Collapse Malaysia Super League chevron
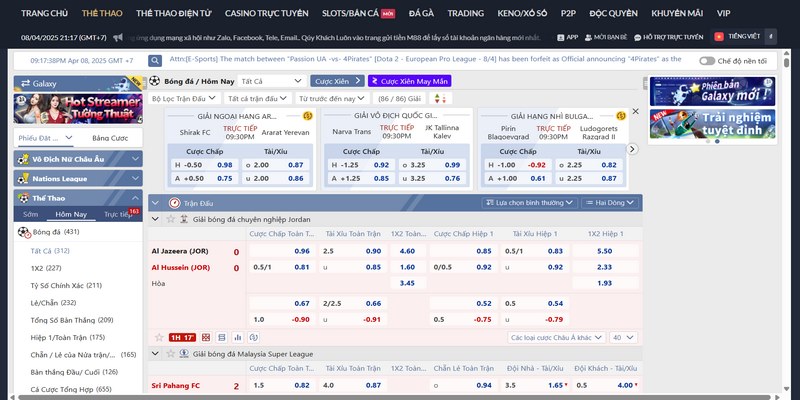 click(156, 354)
